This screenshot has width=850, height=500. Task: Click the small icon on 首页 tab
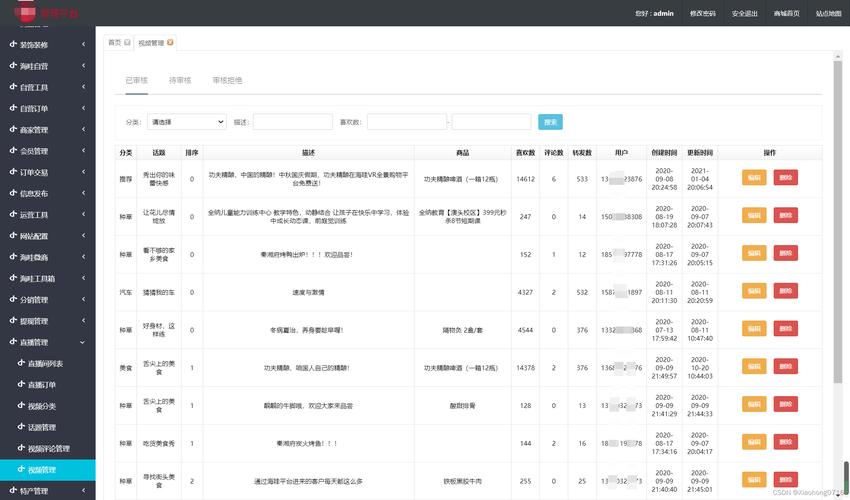tap(127, 42)
